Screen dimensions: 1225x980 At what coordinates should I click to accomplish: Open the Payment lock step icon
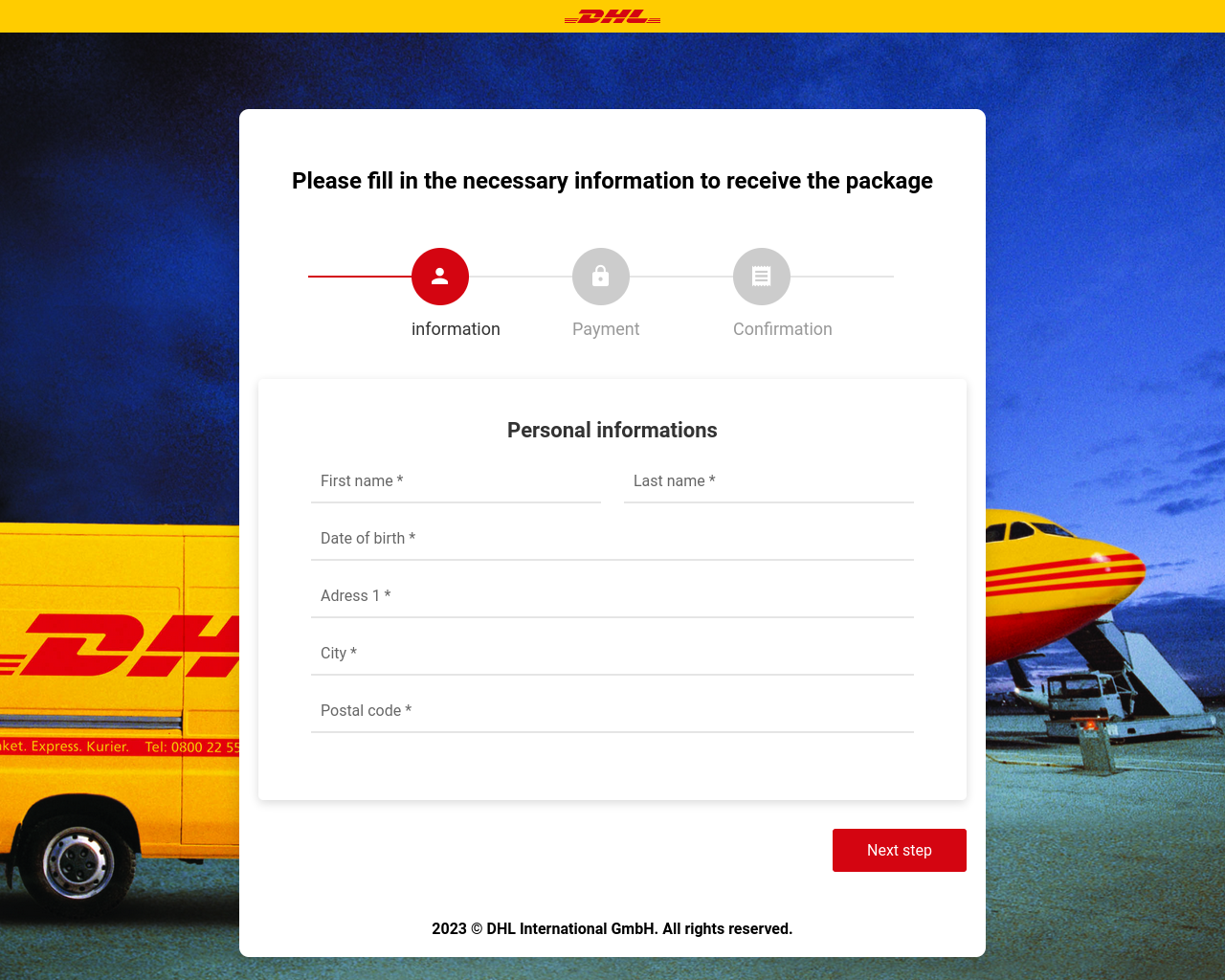(x=601, y=277)
